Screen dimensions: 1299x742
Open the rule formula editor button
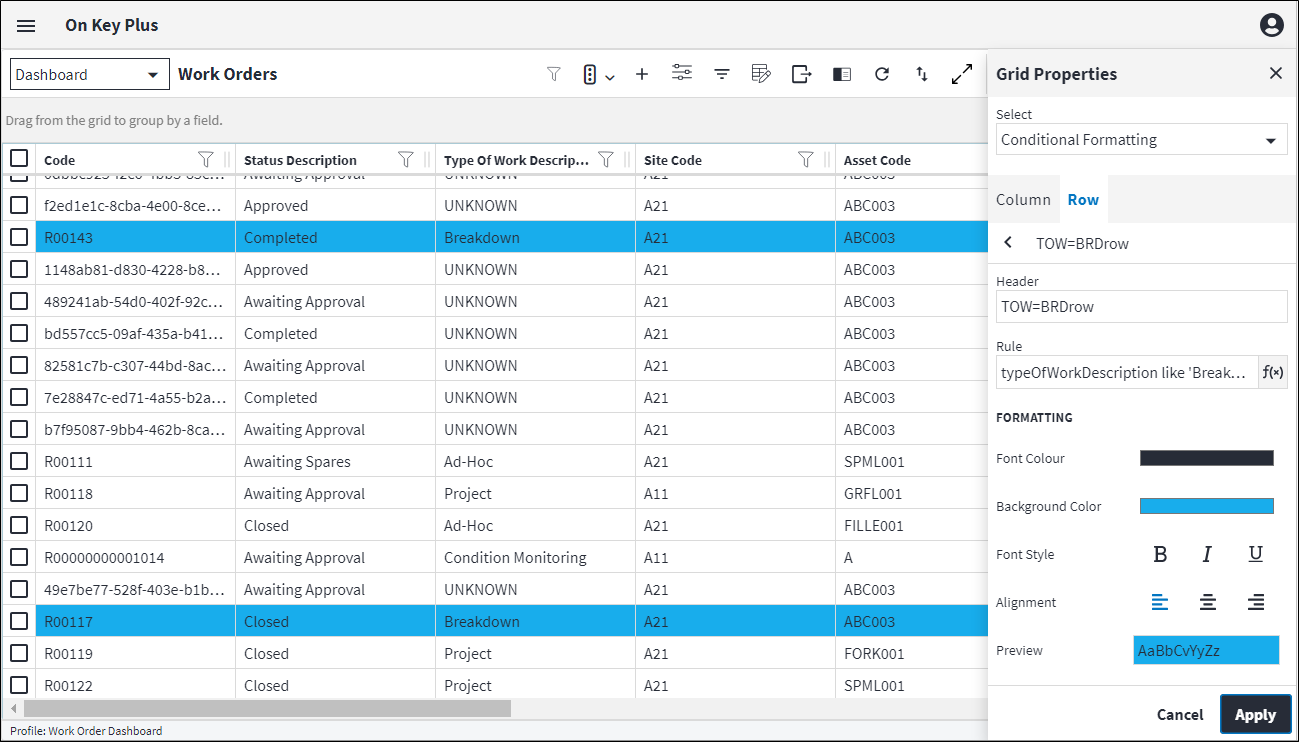(x=1272, y=372)
